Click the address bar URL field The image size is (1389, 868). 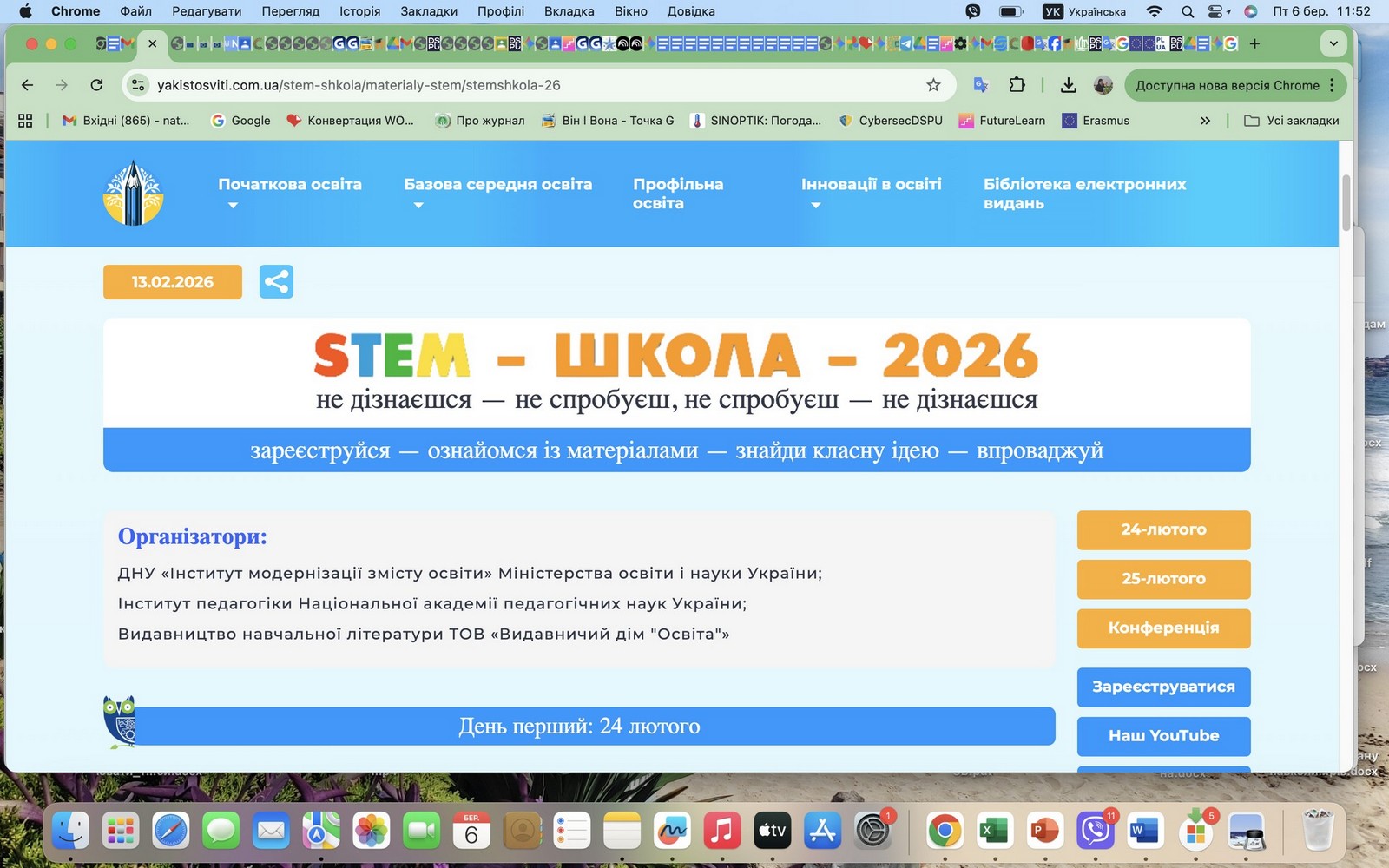(521, 85)
